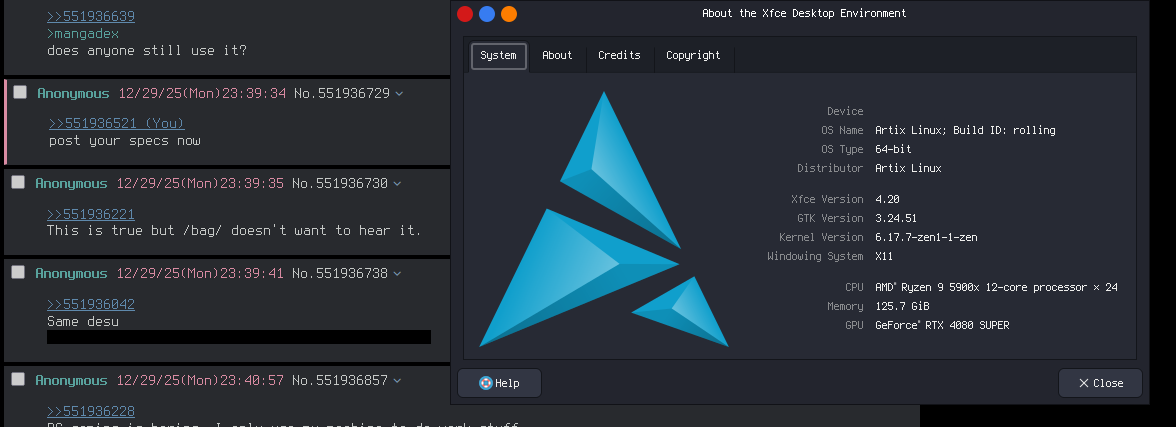Click the blacked-out spoiler bar under Same desu
This screenshot has height=427, width=1176.
238,337
